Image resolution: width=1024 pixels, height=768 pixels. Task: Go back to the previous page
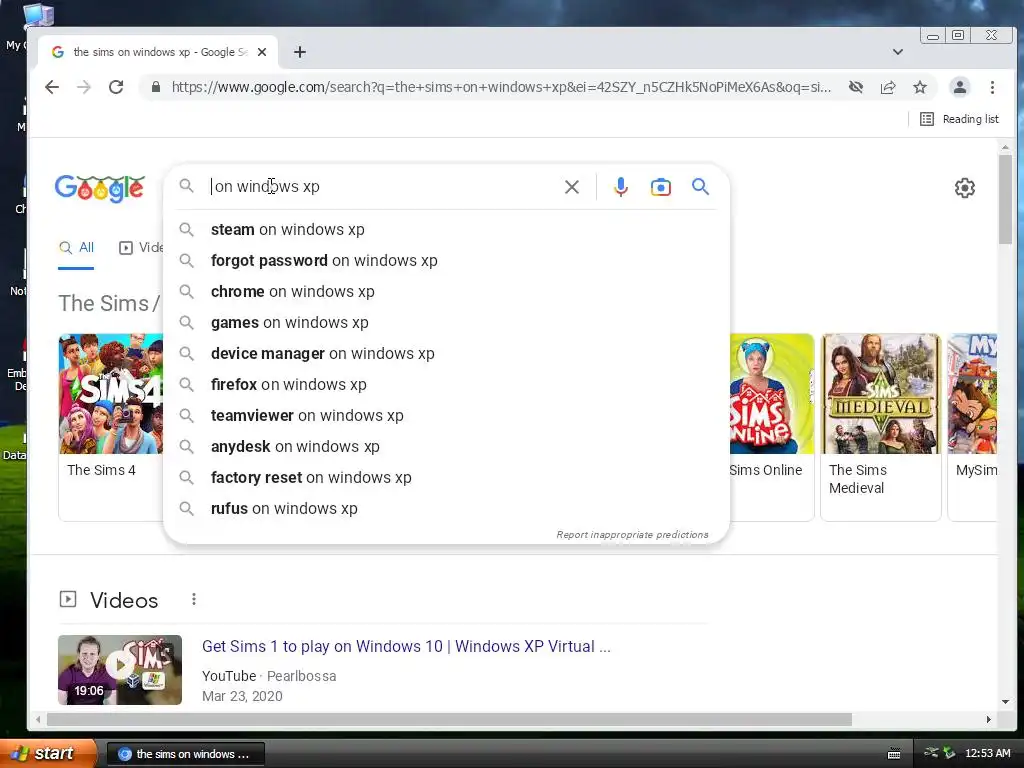(x=52, y=87)
